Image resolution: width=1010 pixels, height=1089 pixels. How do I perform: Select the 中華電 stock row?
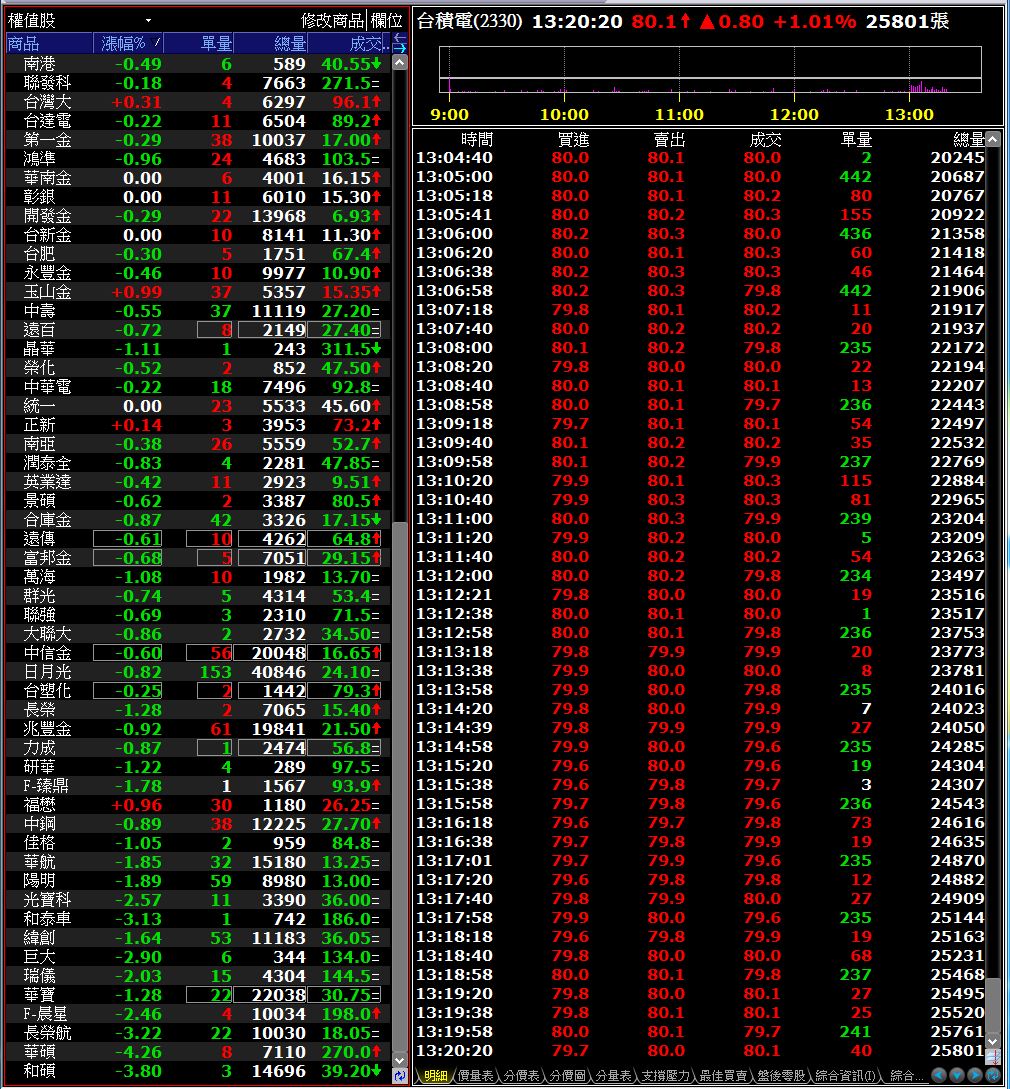point(198,387)
